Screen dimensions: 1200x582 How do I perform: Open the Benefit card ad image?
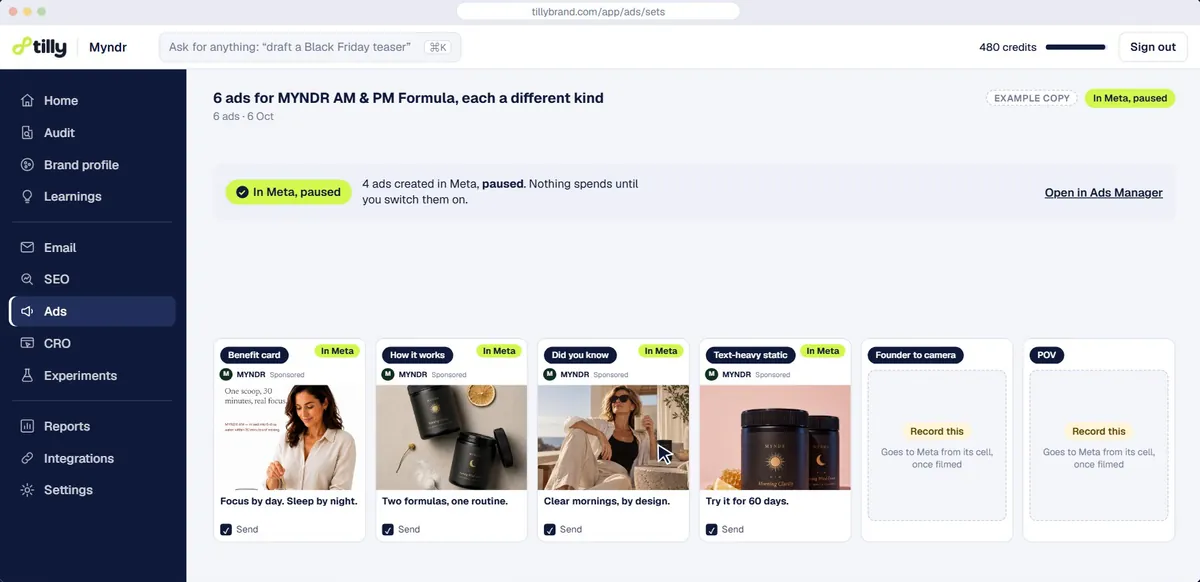click(x=290, y=438)
